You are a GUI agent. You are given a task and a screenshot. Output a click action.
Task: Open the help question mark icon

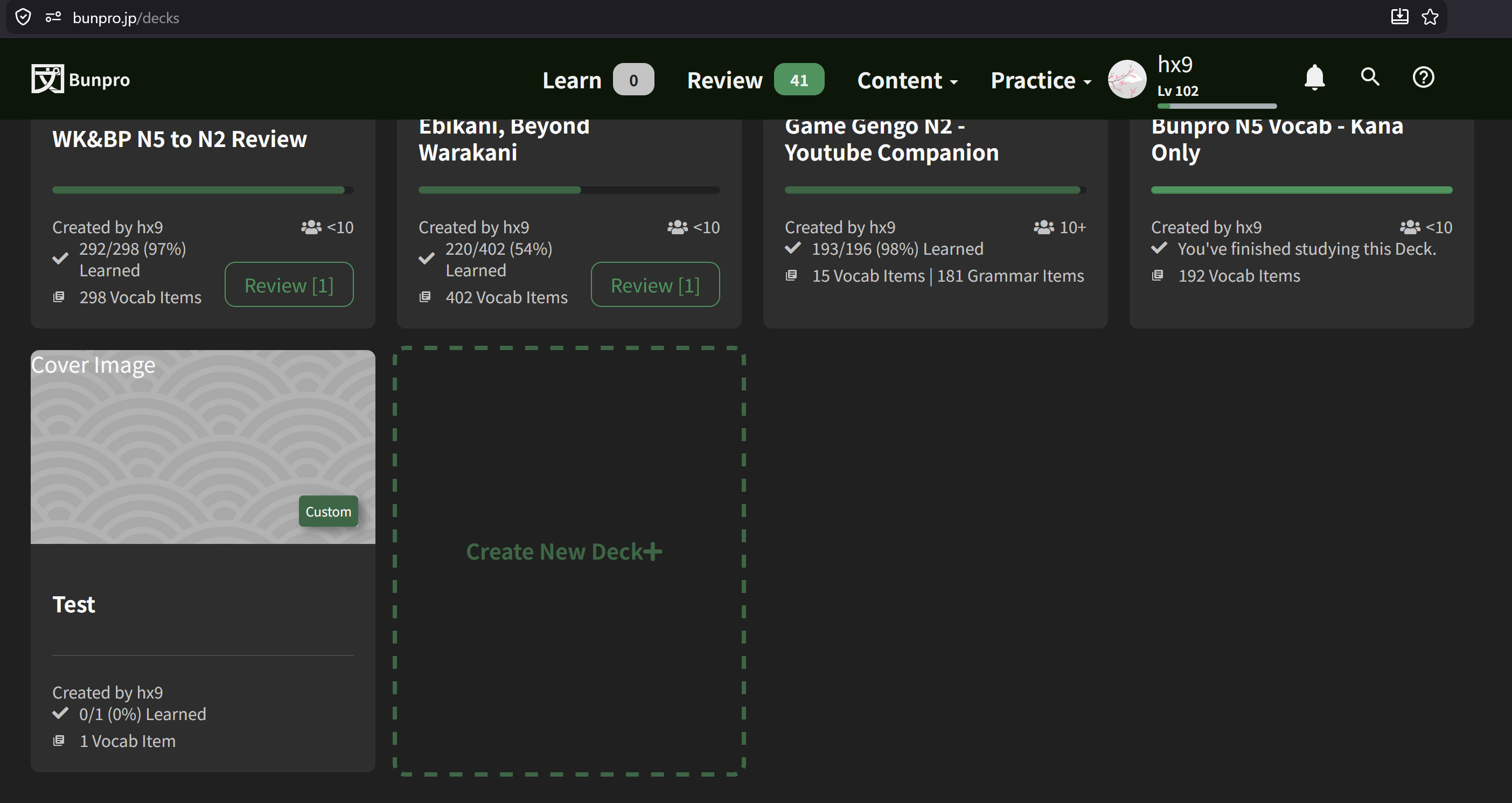(x=1423, y=77)
